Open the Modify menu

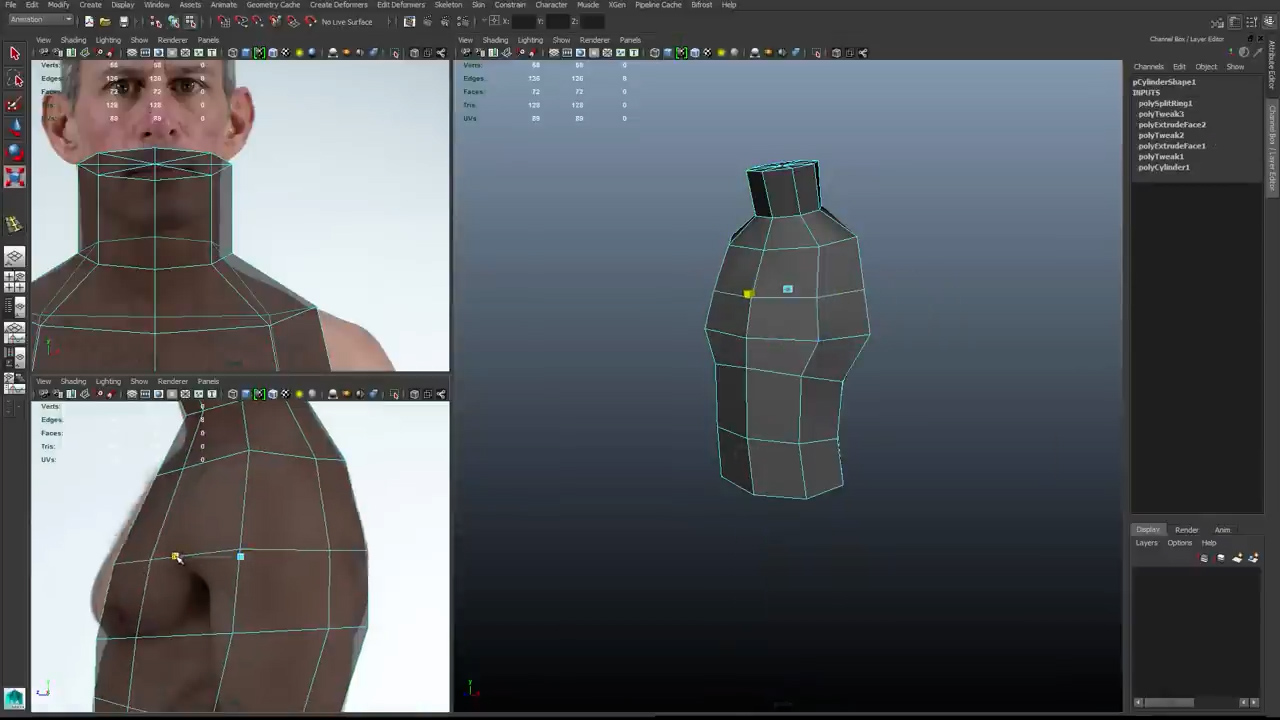click(x=58, y=5)
